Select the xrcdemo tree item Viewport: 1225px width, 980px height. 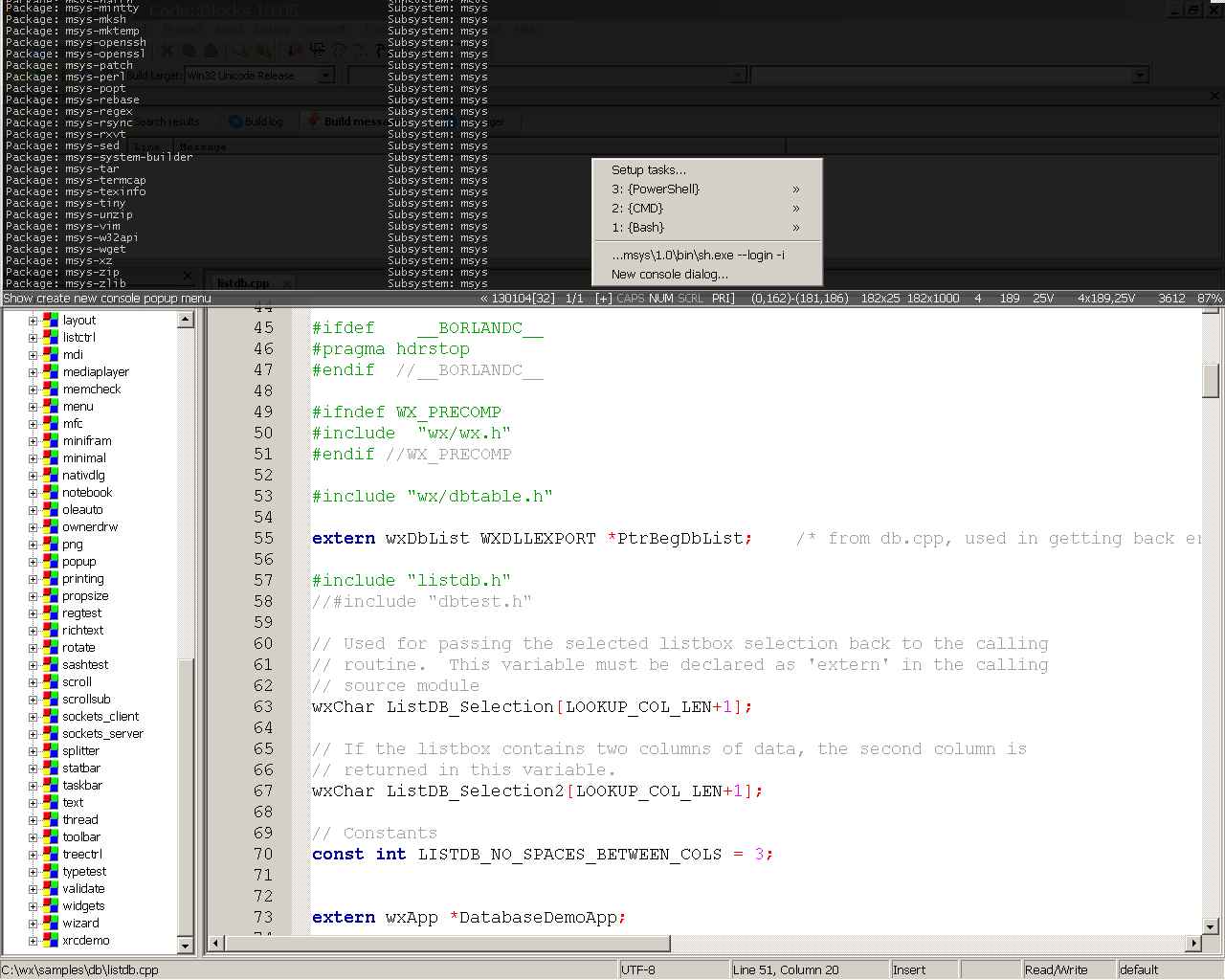[86, 940]
